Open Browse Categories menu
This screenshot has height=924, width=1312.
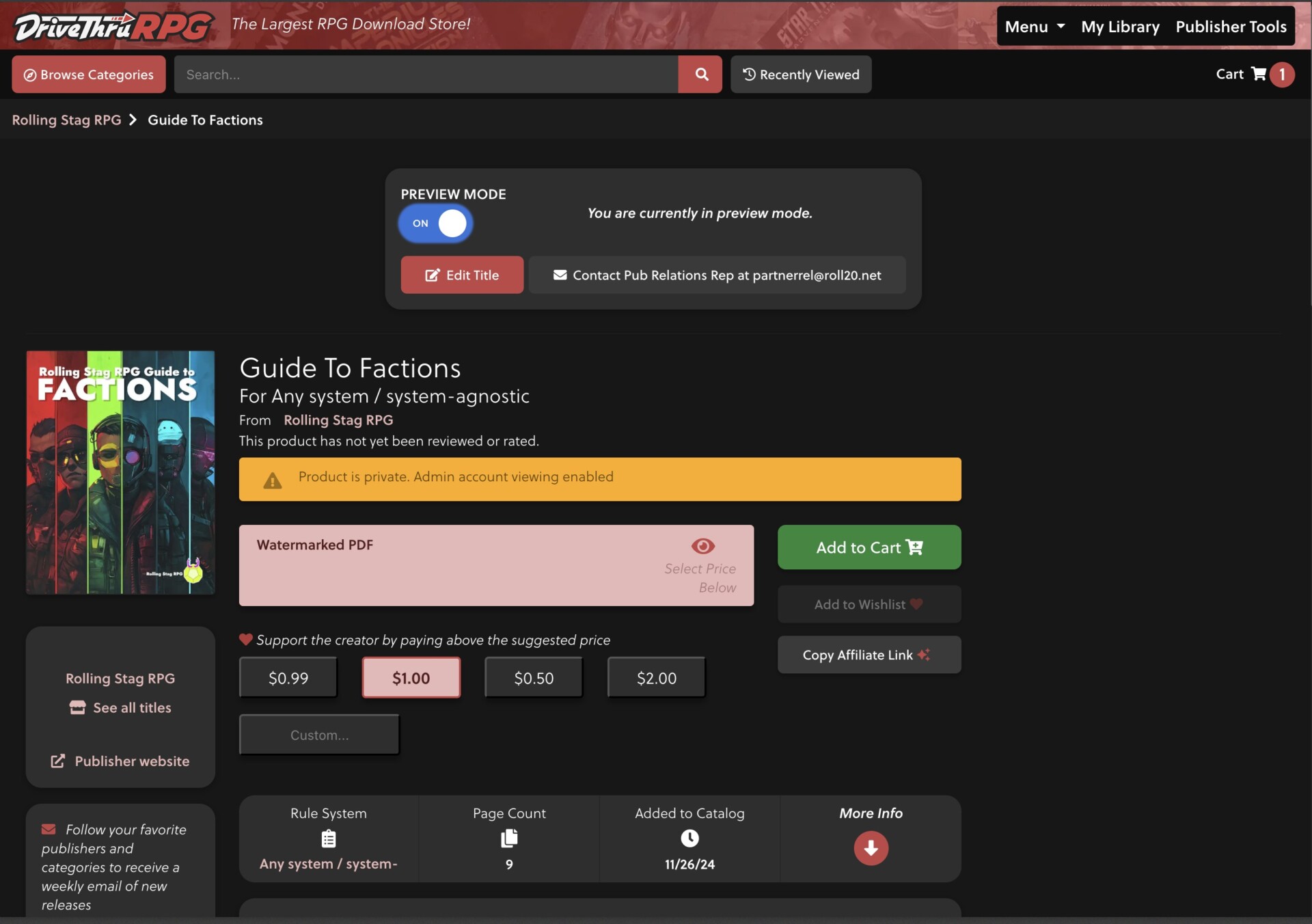(x=89, y=74)
